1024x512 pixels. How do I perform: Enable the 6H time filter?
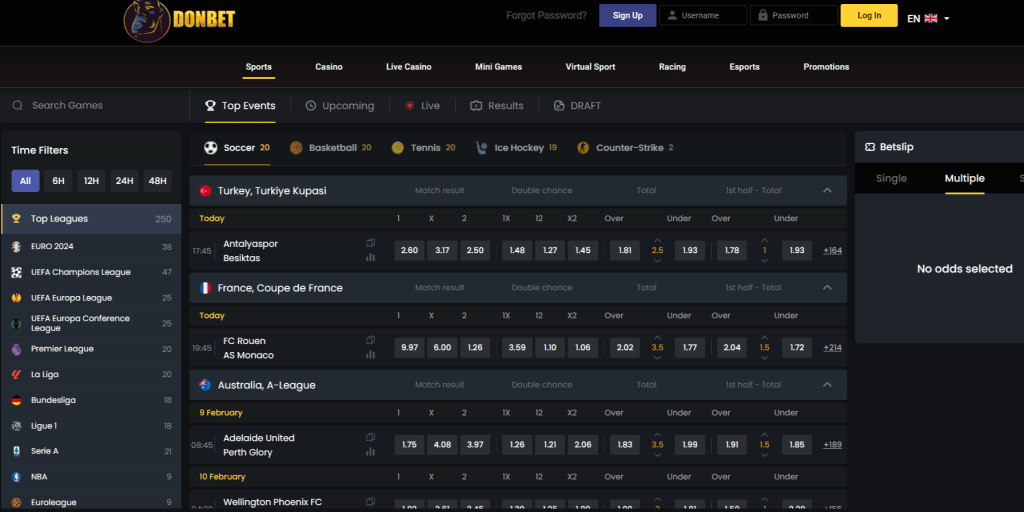(59, 181)
